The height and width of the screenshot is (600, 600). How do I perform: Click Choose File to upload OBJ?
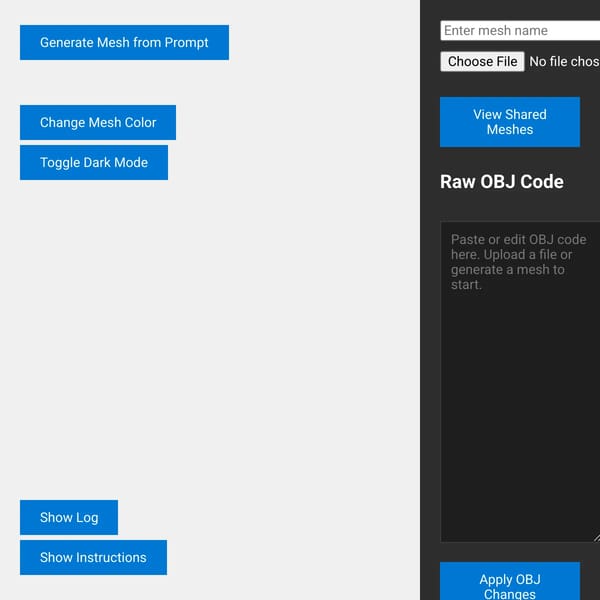click(x=482, y=62)
